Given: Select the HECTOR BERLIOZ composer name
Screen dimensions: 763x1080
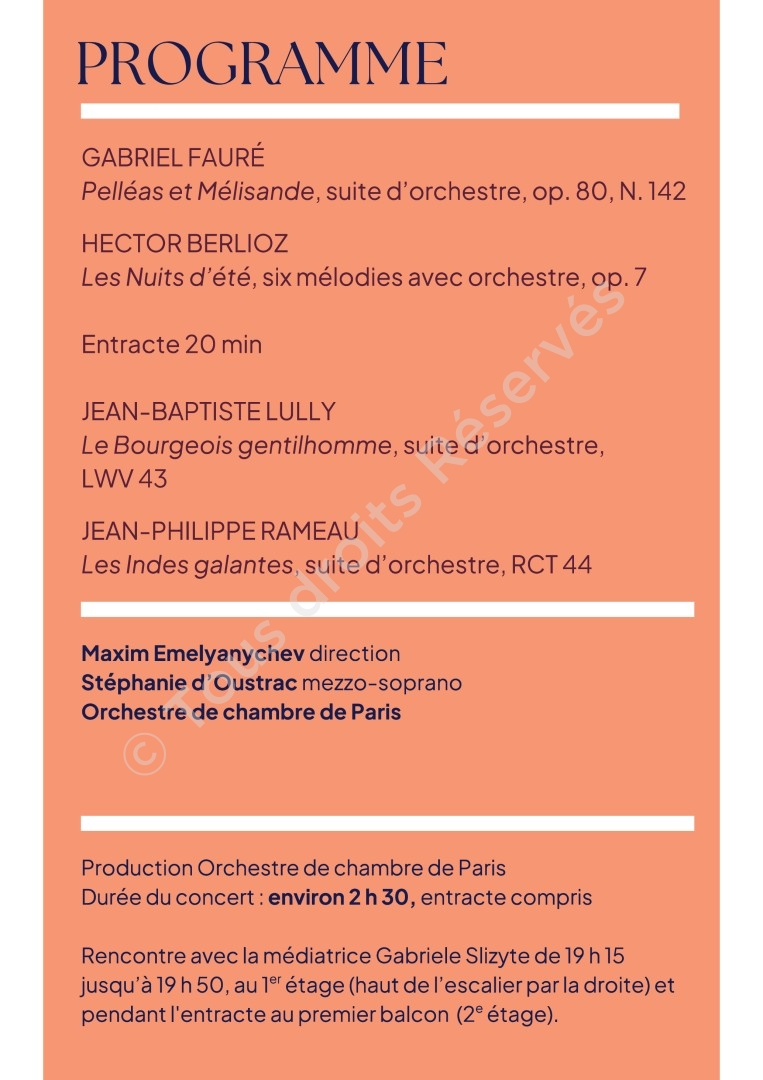Looking at the screenshot, I should [185, 243].
